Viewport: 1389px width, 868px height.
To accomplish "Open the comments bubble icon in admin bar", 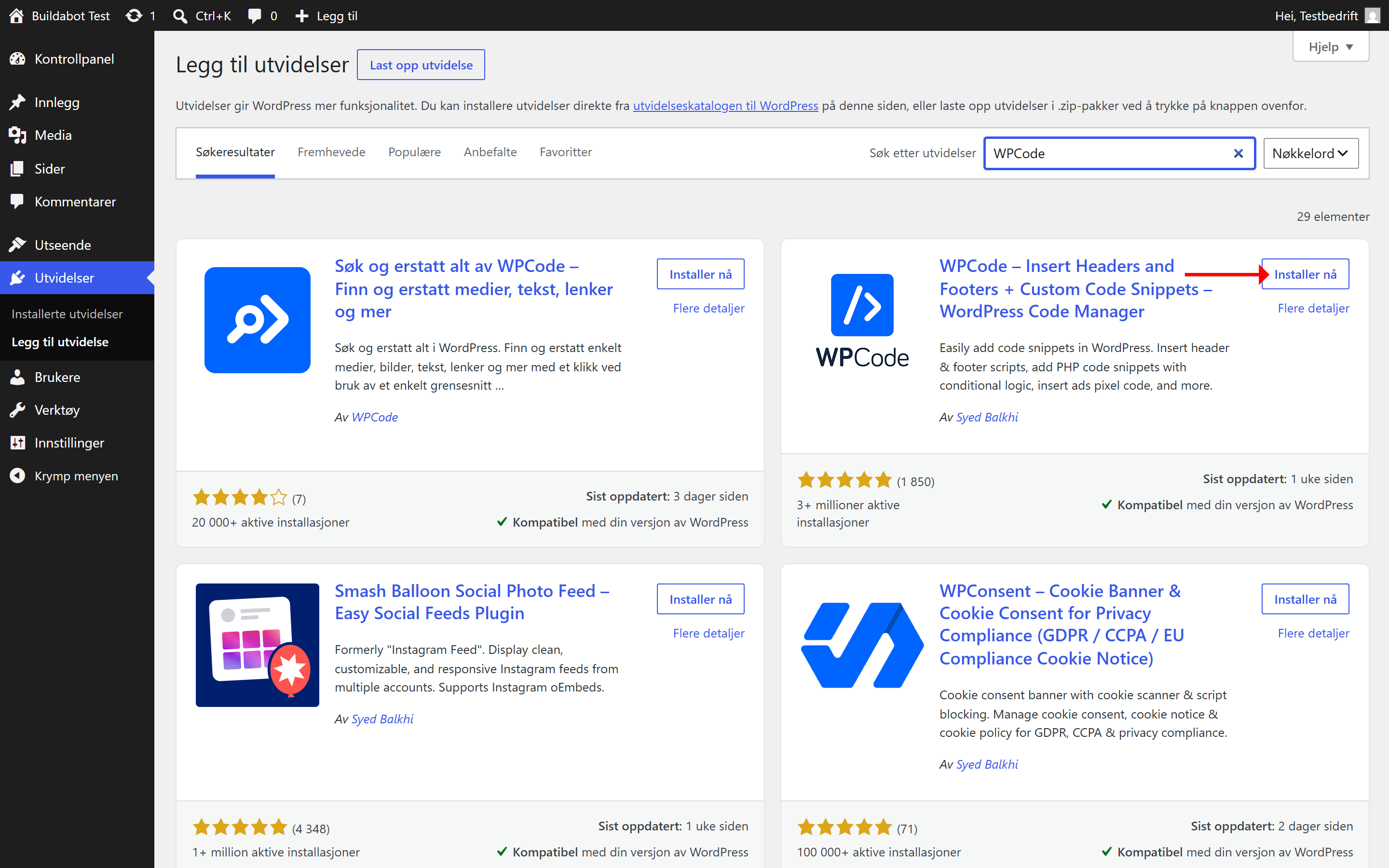I will point(254,15).
